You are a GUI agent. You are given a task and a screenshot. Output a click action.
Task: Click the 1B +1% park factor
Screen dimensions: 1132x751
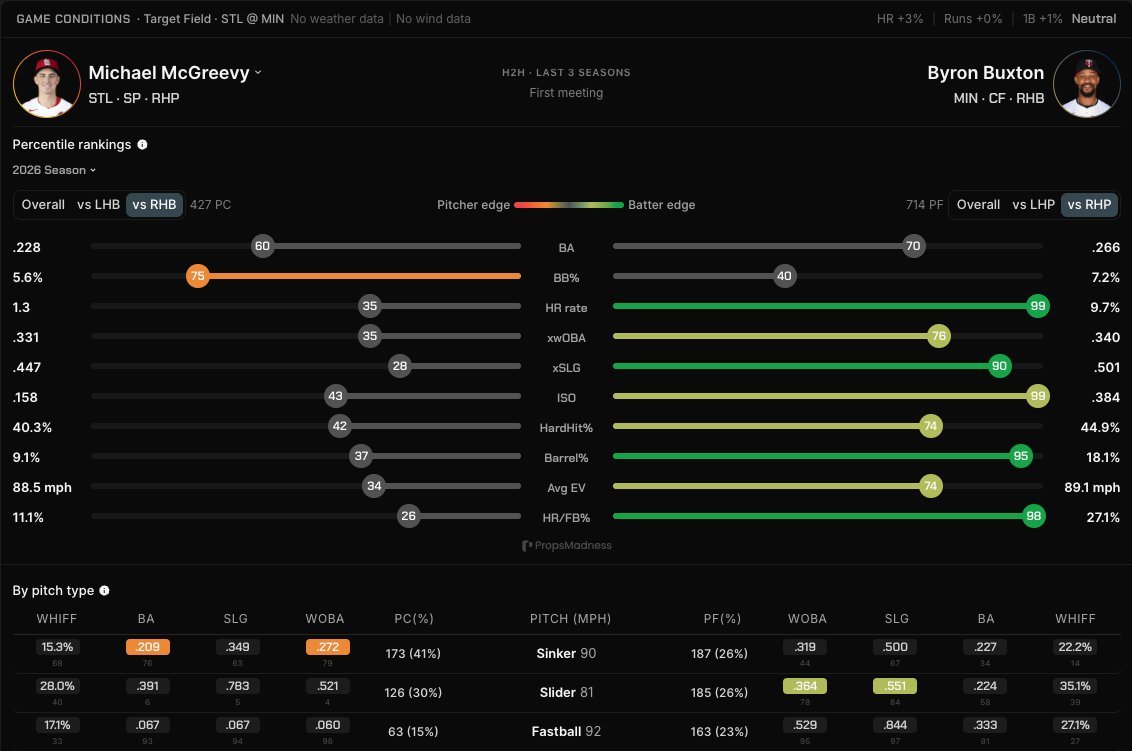1042,19
